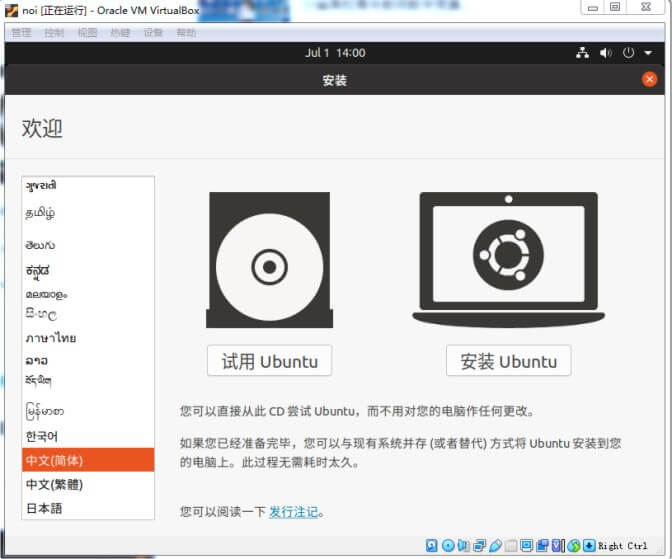Click the 安装 Ubuntu button
672x559 pixels.
point(509,361)
